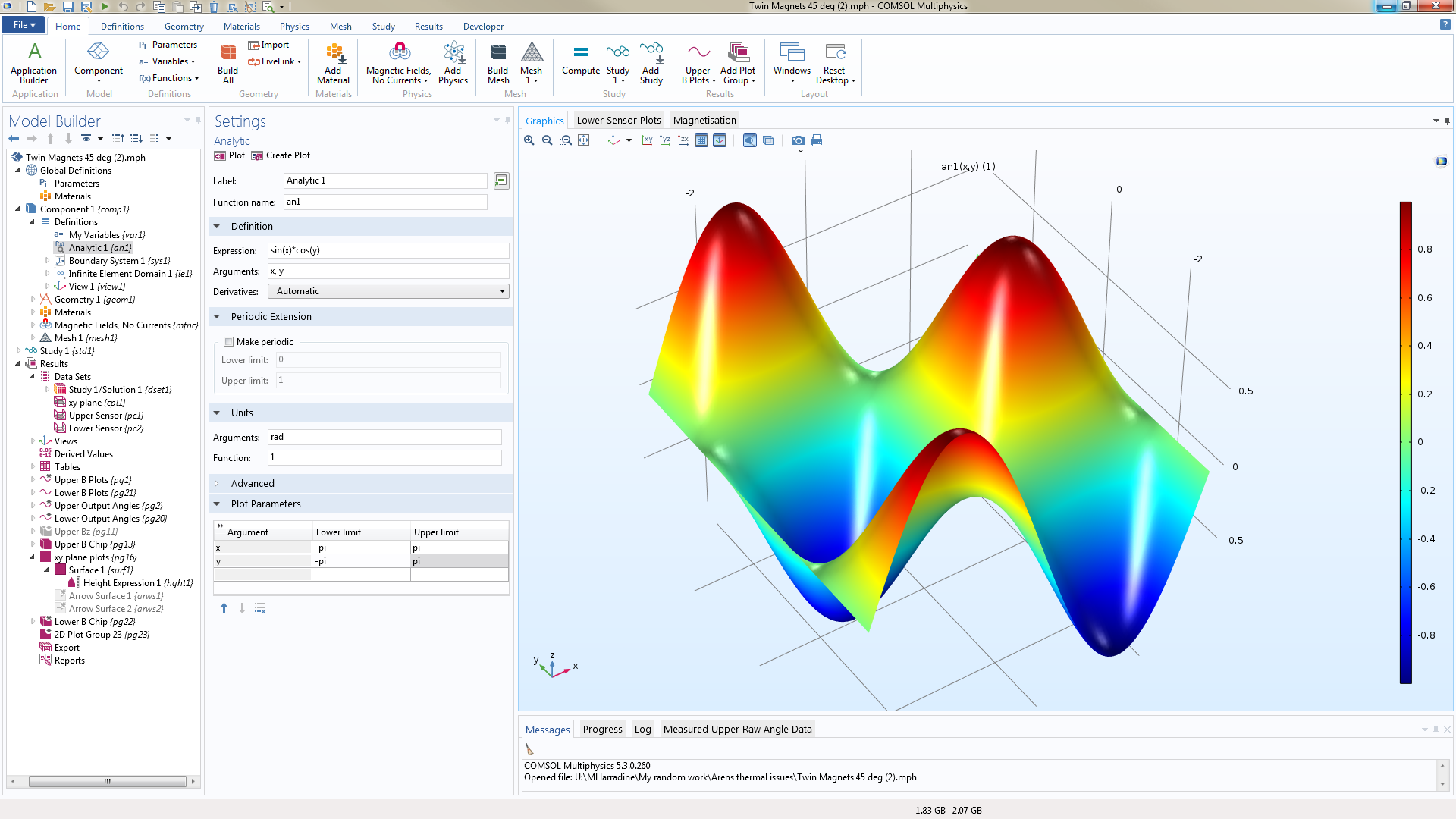Click the Create Plot button
Screen dimensions: 1456x819
click(x=281, y=155)
